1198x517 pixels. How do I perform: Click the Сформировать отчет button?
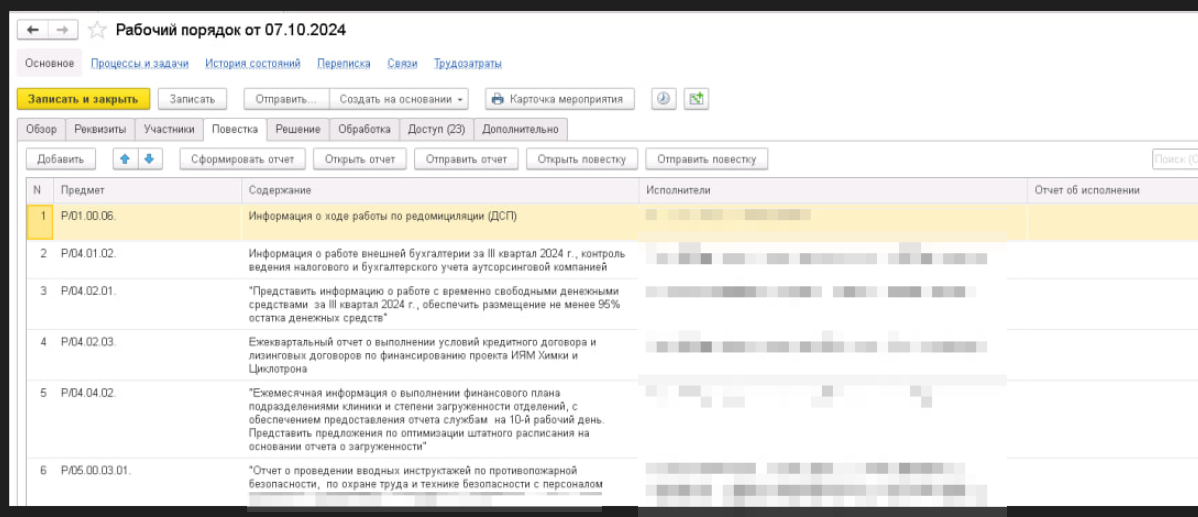243,160
